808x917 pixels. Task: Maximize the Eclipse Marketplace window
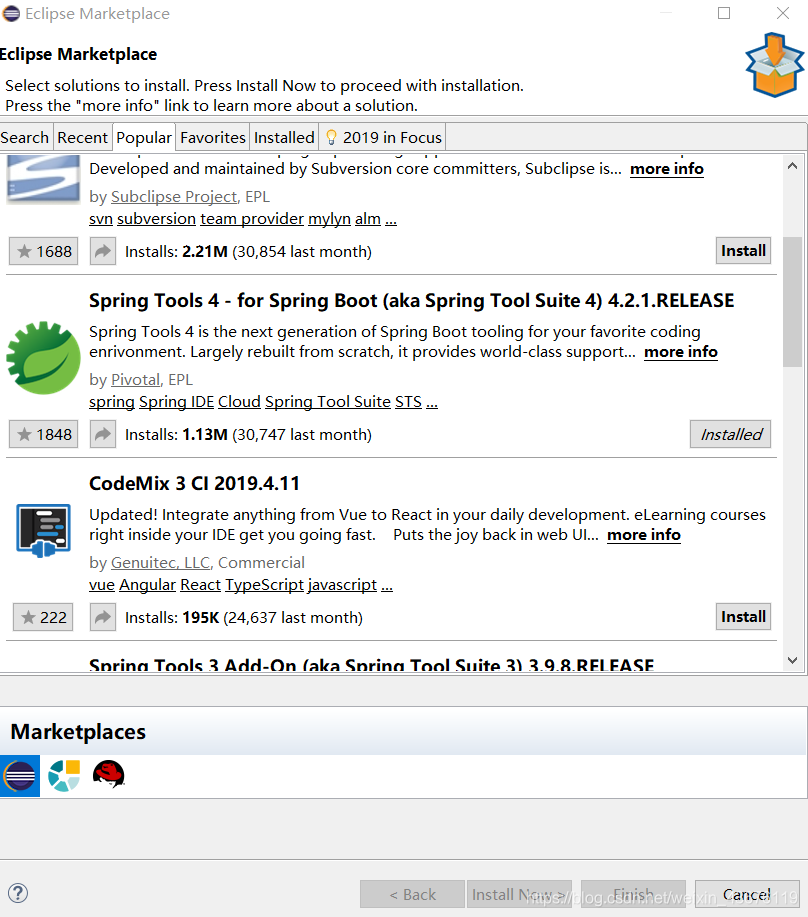tap(724, 13)
